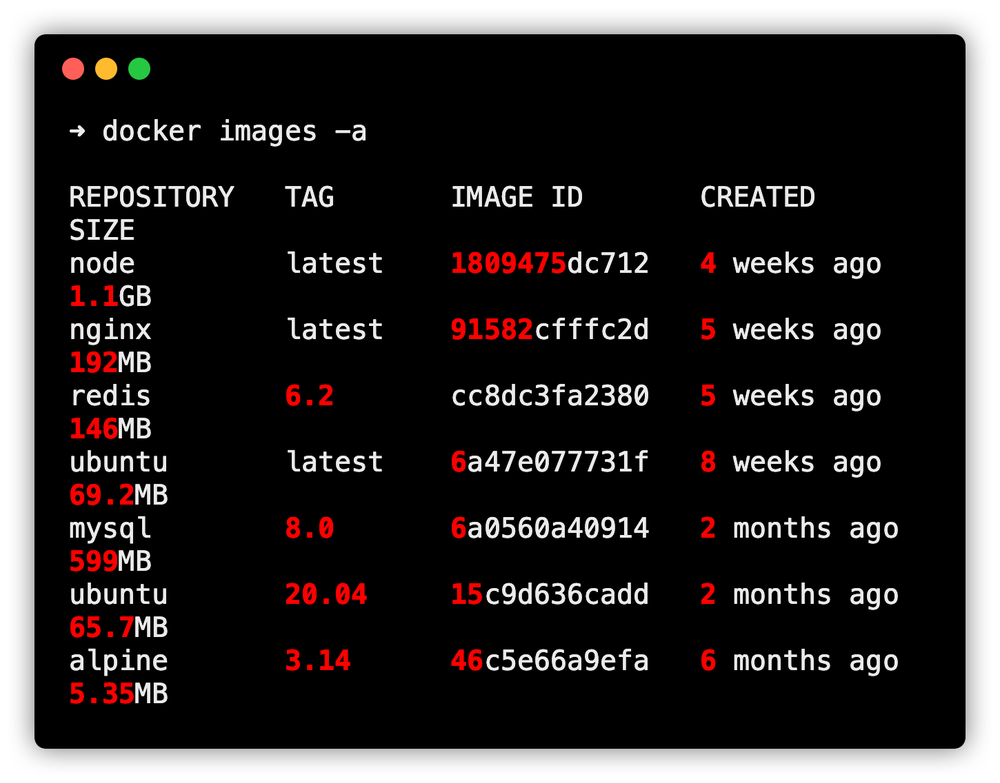Click the CREATED column header
1000x783 pixels.
point(758,197)
